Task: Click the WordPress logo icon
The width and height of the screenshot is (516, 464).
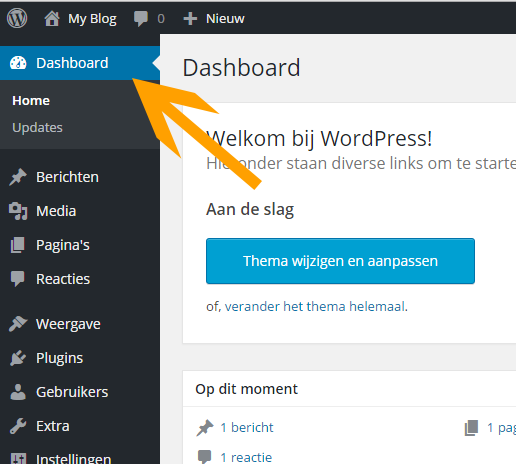Action: coord(17,18)
